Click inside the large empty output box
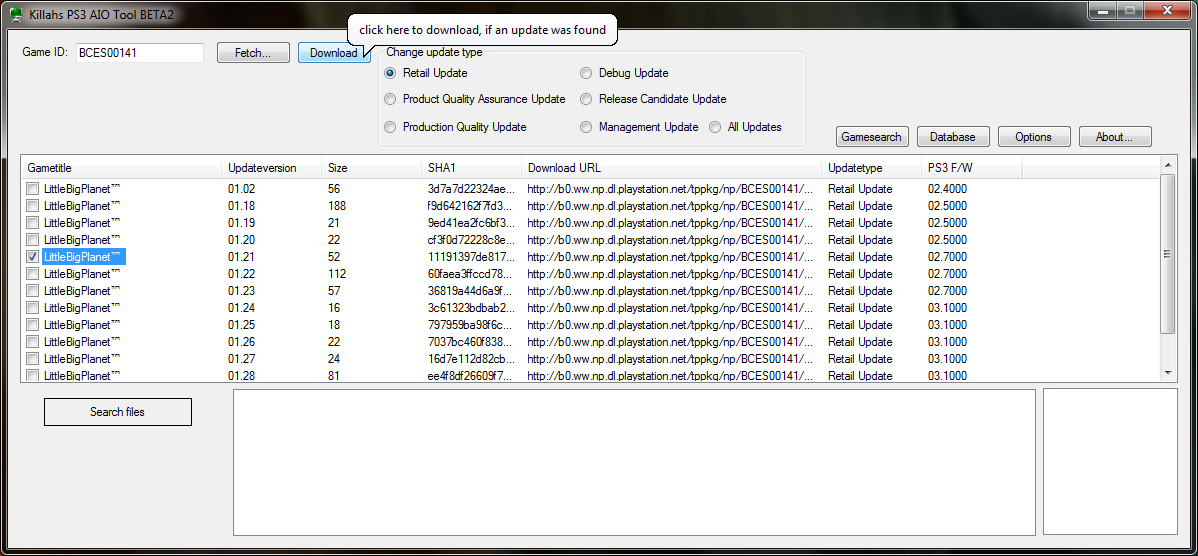The image size is (1198, 556). pyautogui.click(x=634, y=462)
